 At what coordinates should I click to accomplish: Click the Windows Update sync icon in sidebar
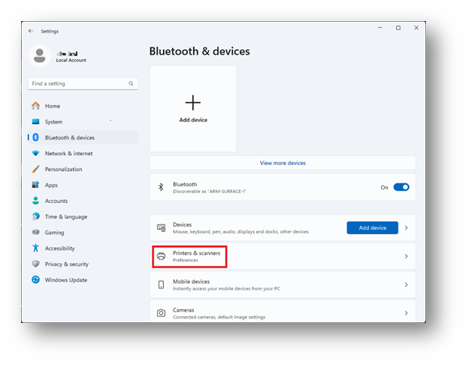point(36,280)
